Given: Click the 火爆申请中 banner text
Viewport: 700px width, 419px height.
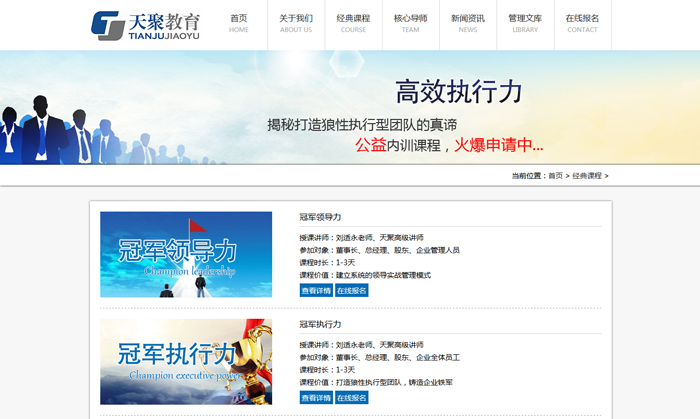Looking at the screenshot, I should point(498,145).
